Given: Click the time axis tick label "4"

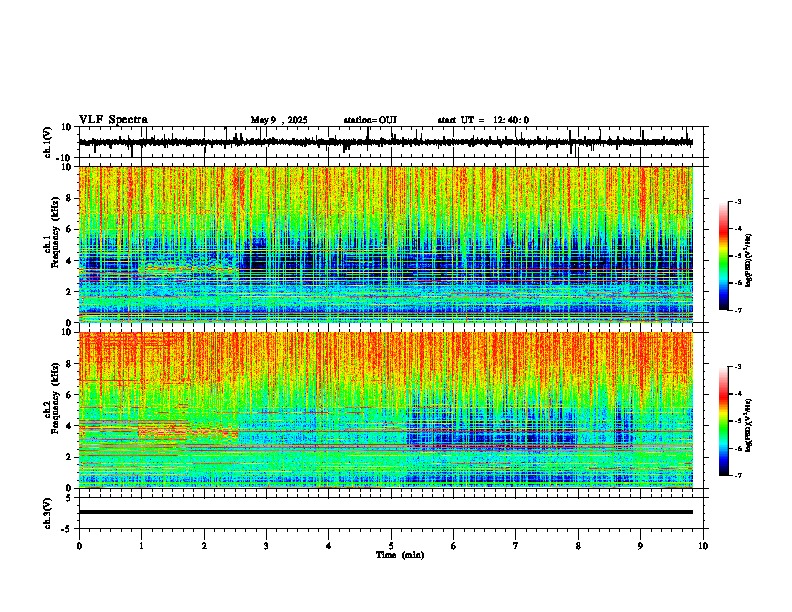Looking at the screenshot, I should 329,546.
